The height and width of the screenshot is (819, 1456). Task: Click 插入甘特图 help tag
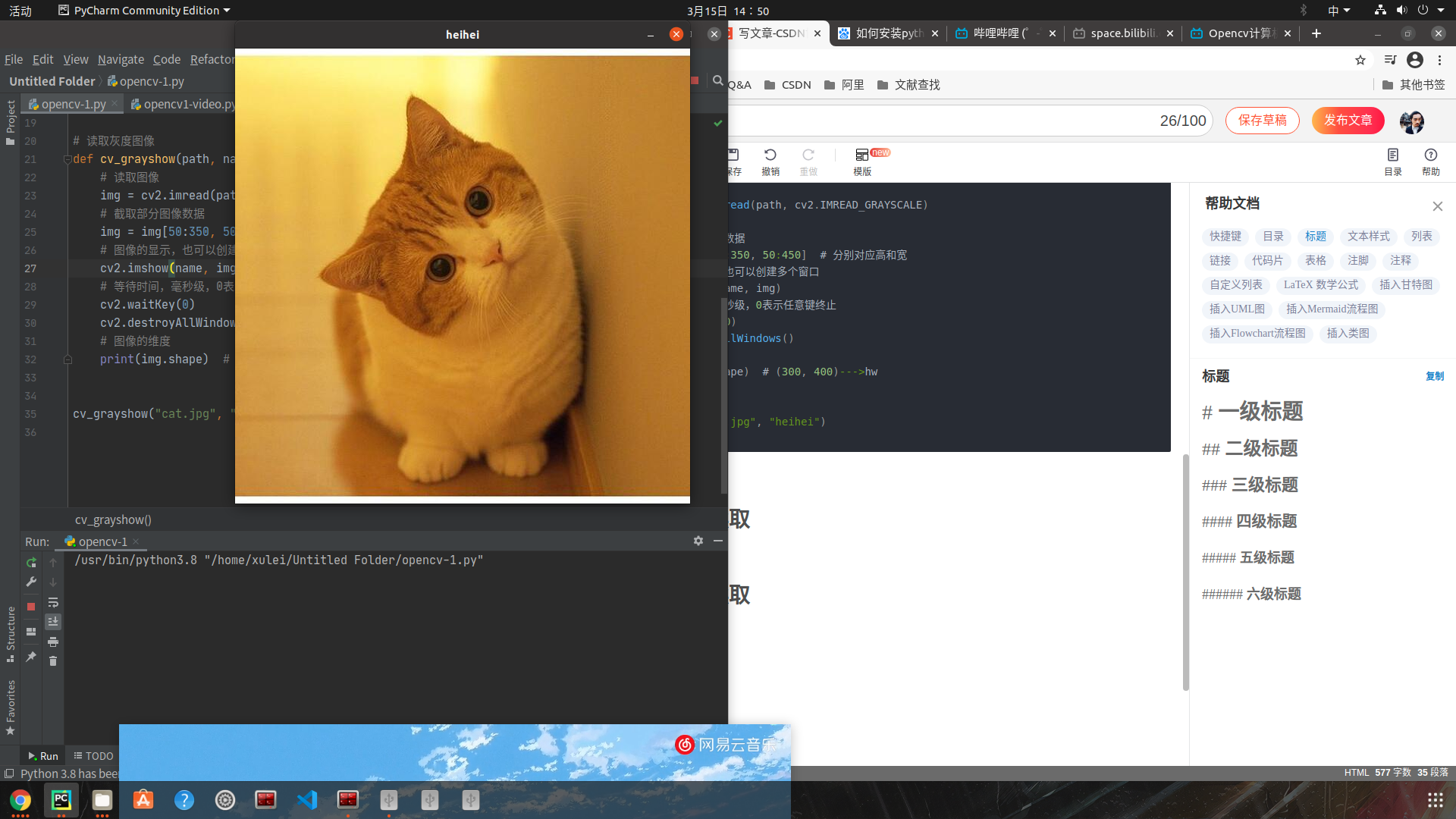pos(1406,285)
